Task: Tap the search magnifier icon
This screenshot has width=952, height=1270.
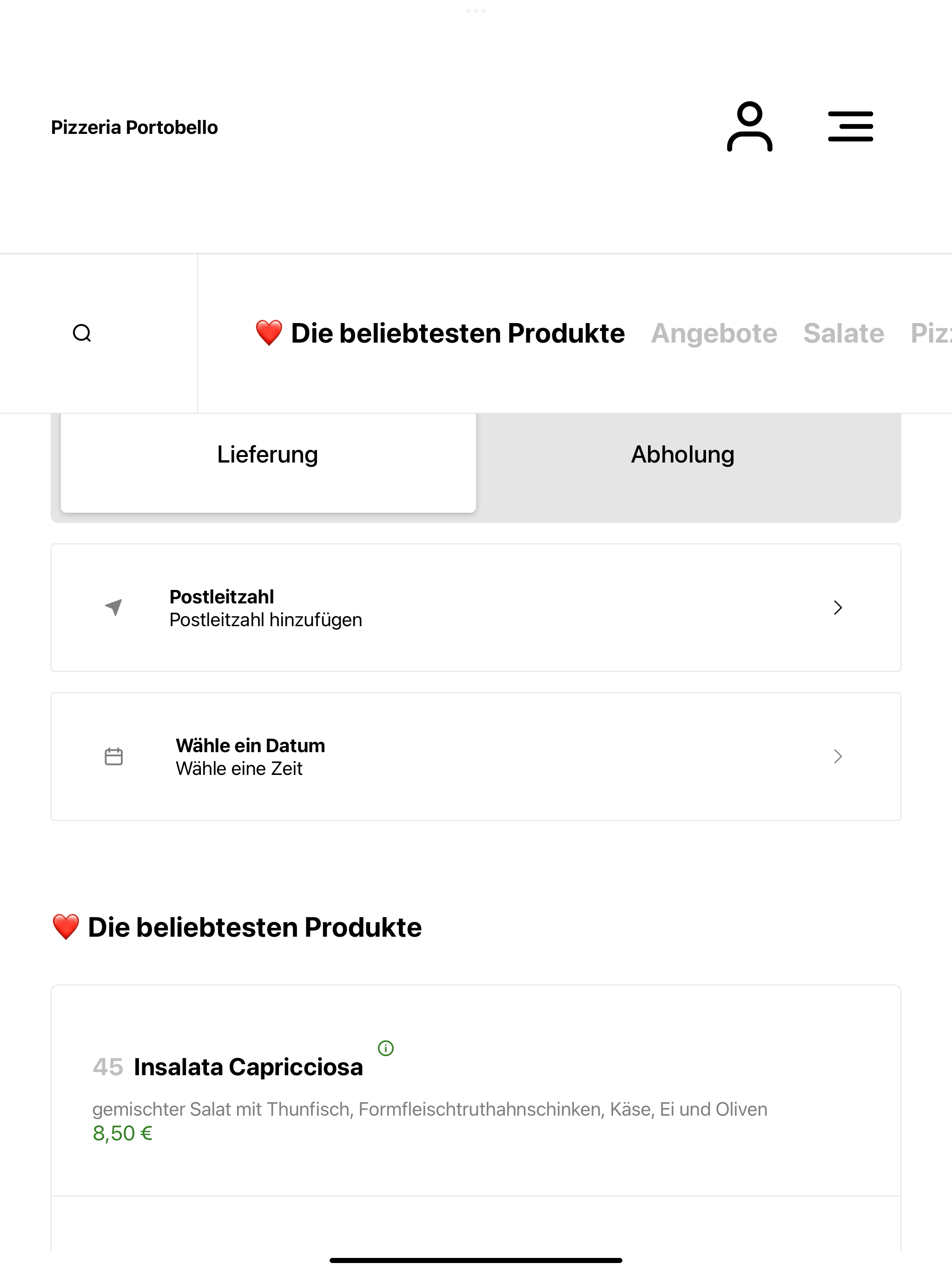Action: coord(82,333)
